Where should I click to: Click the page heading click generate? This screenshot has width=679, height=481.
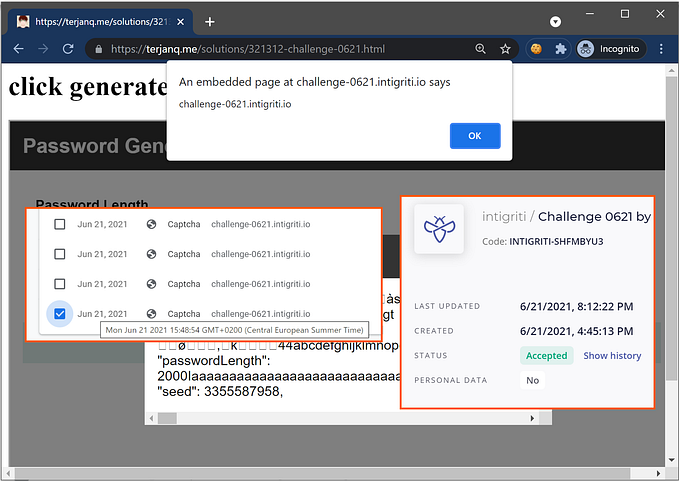tap(88, 87)
